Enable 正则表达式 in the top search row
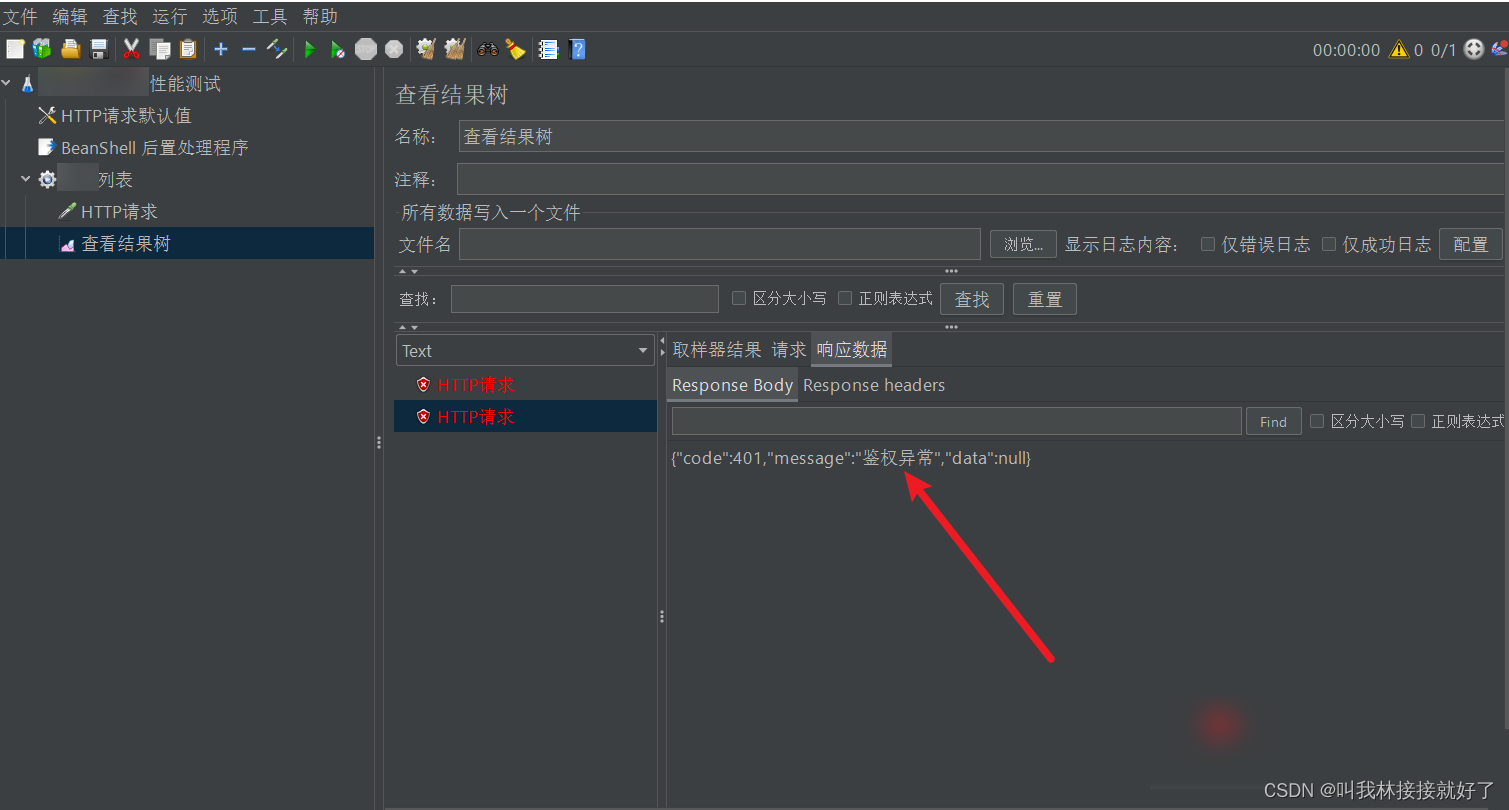 pyautogui.click(x=845, y=298)
